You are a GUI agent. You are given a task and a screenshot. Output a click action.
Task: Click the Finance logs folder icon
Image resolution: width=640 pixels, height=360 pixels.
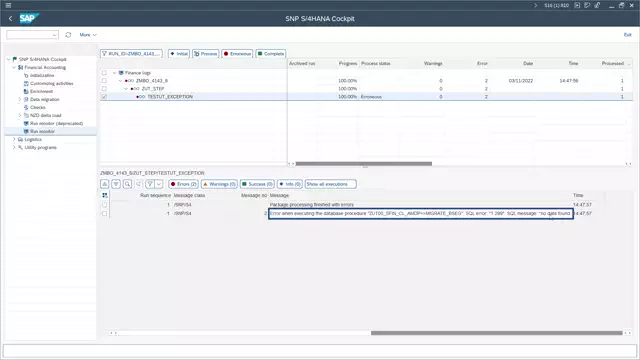121,73
